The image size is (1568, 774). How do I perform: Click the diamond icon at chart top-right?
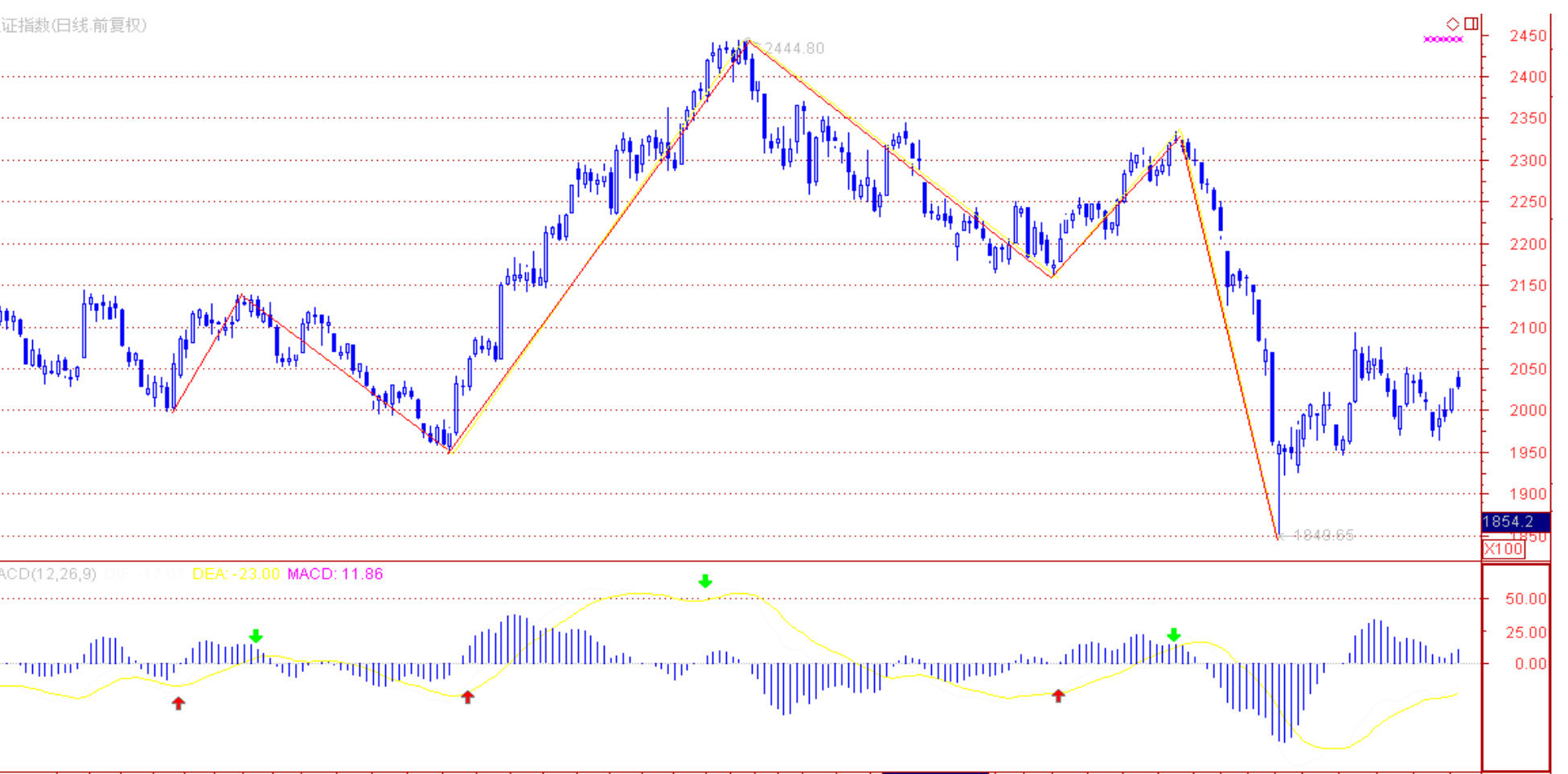click(1452, 24)
